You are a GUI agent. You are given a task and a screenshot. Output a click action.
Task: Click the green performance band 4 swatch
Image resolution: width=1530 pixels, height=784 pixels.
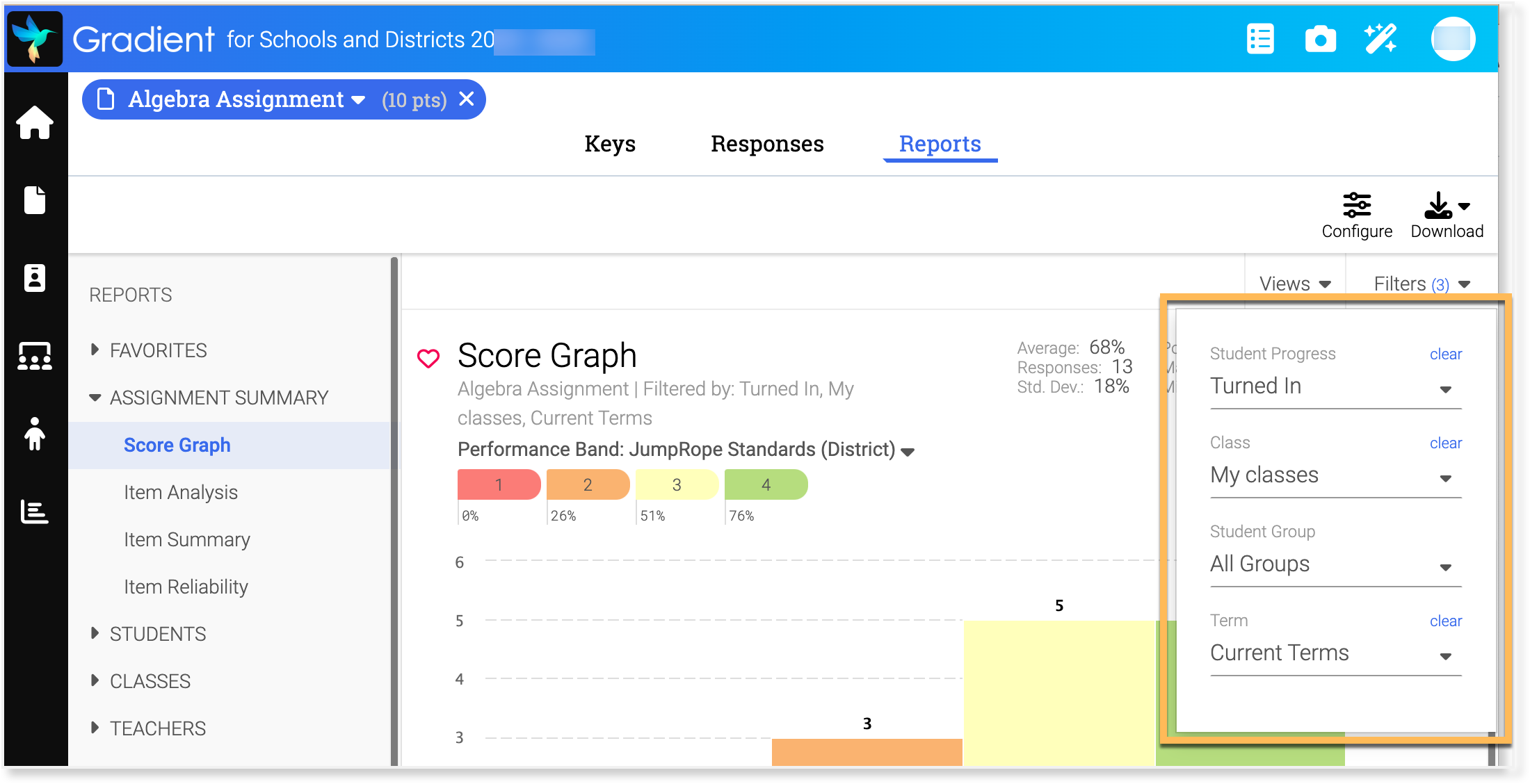click(x=766, y=484)
